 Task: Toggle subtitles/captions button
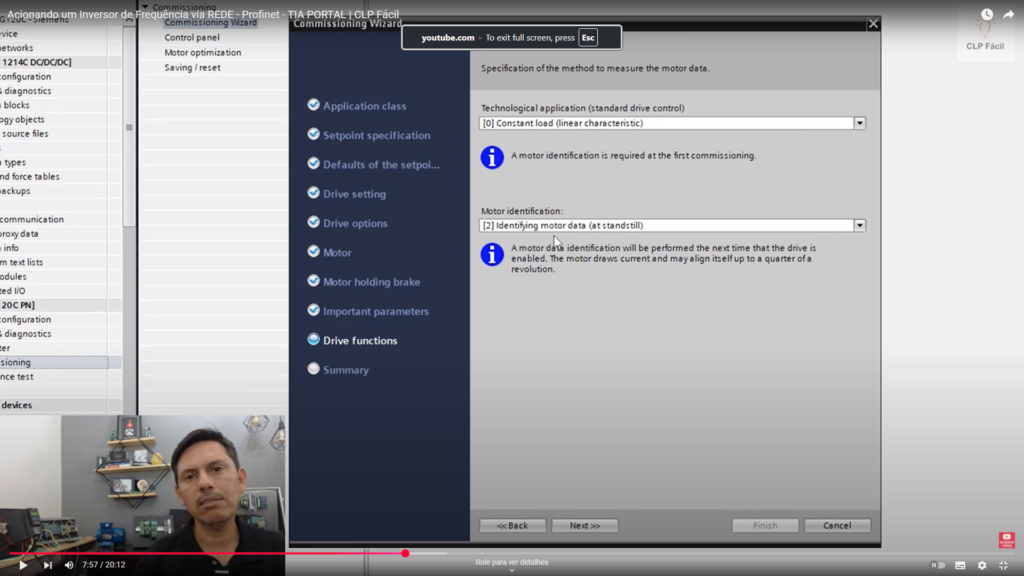tap(960, 565)
